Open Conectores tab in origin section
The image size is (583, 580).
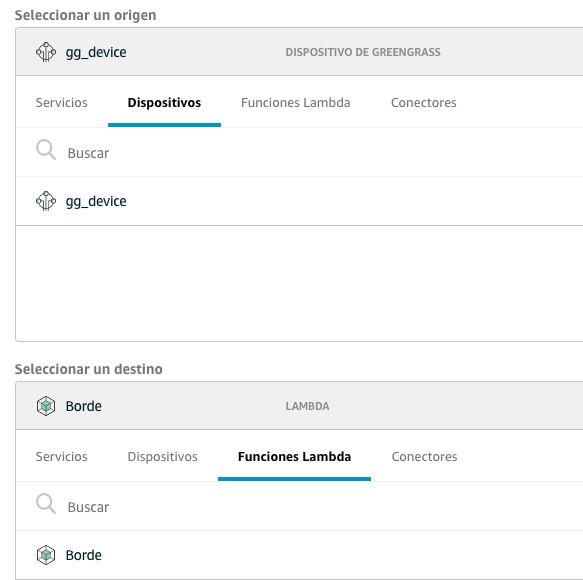click(423, 103)
